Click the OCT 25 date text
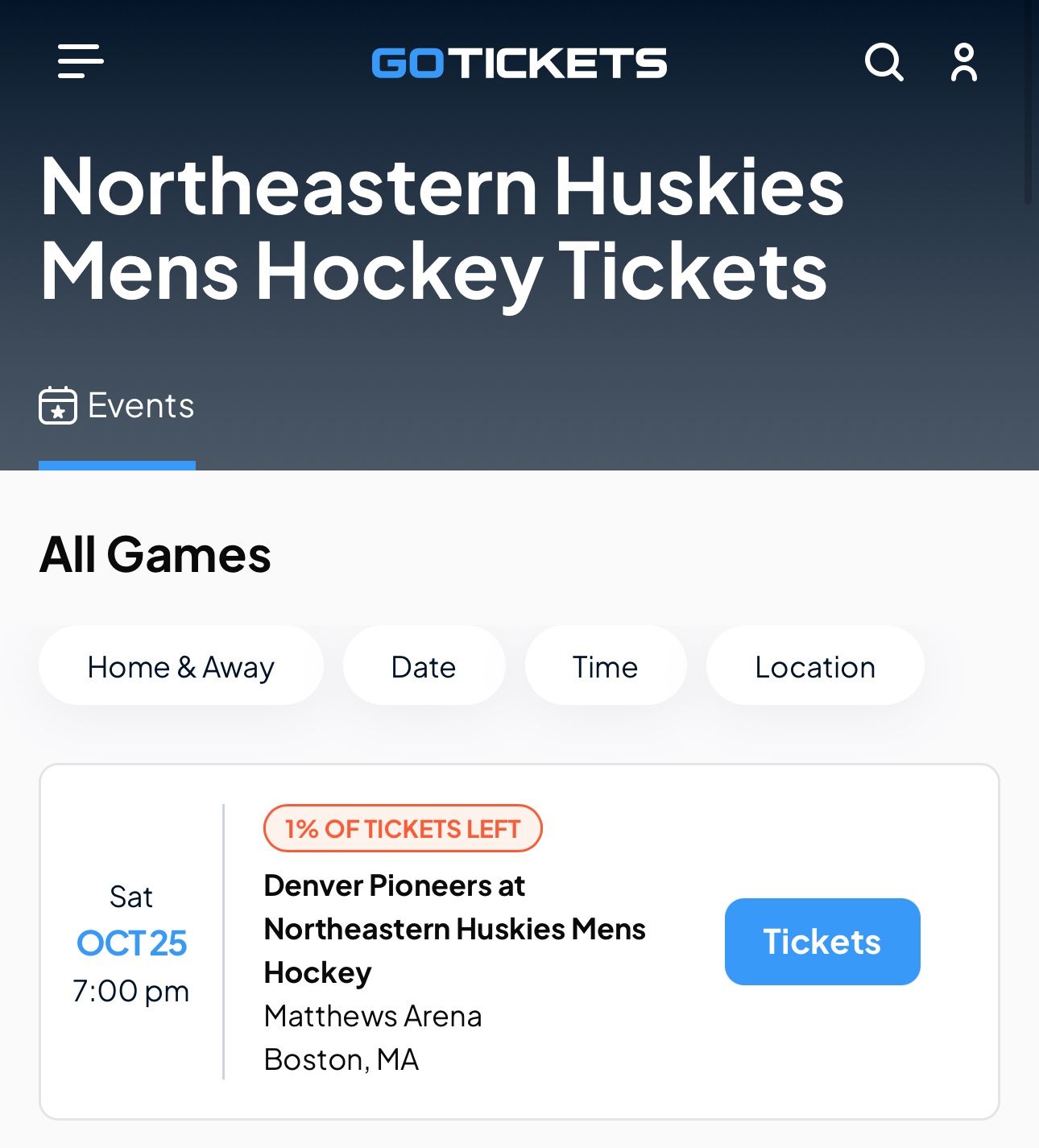Screen dimensions: 1039x1148 [x=131, y=943]
